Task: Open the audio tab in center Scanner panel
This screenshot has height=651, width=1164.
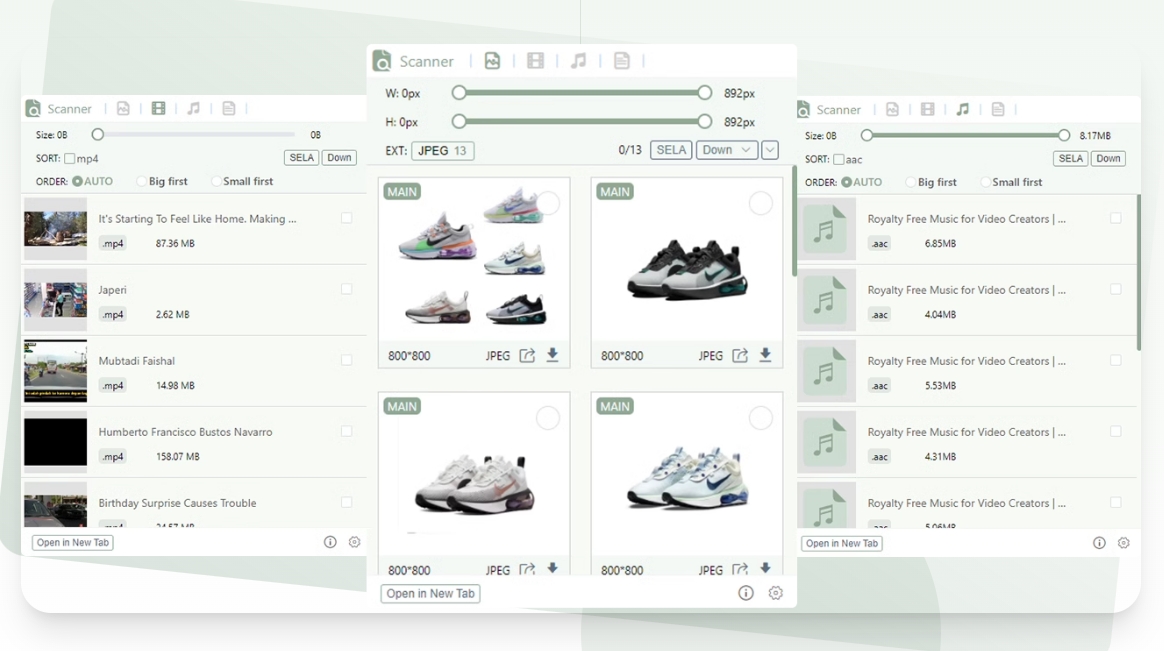Action: pyautogui.click(x=578, y=61)
